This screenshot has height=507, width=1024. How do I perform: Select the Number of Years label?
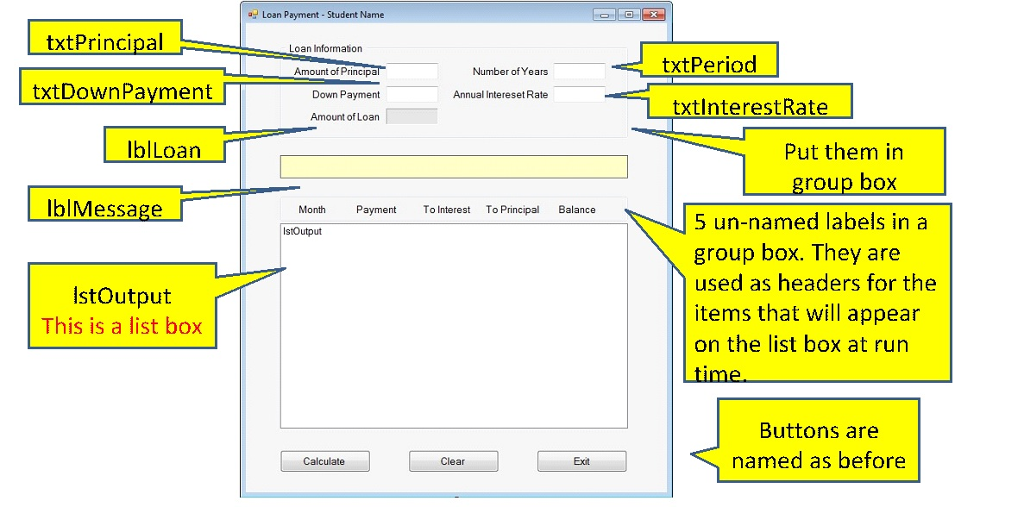[x=511, y=72]
